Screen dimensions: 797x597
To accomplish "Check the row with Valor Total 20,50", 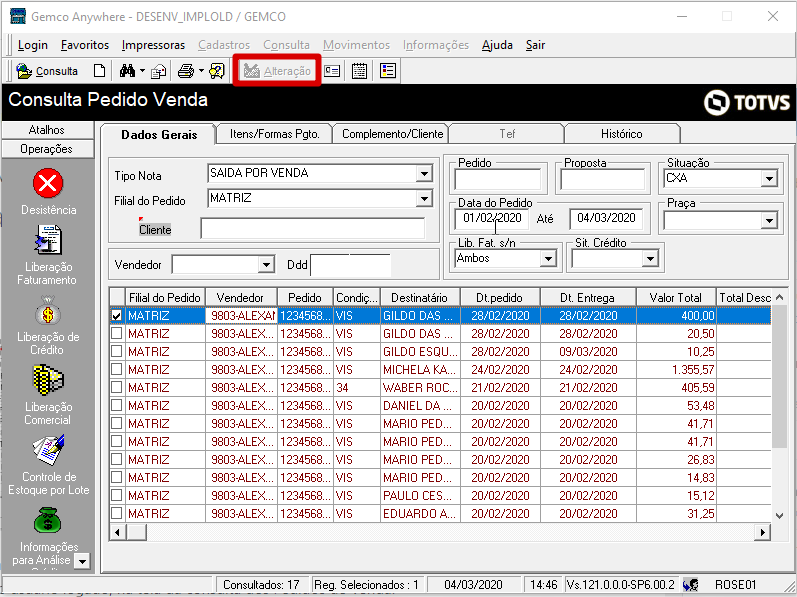I will pyautogui.click(x=117, y=334).
